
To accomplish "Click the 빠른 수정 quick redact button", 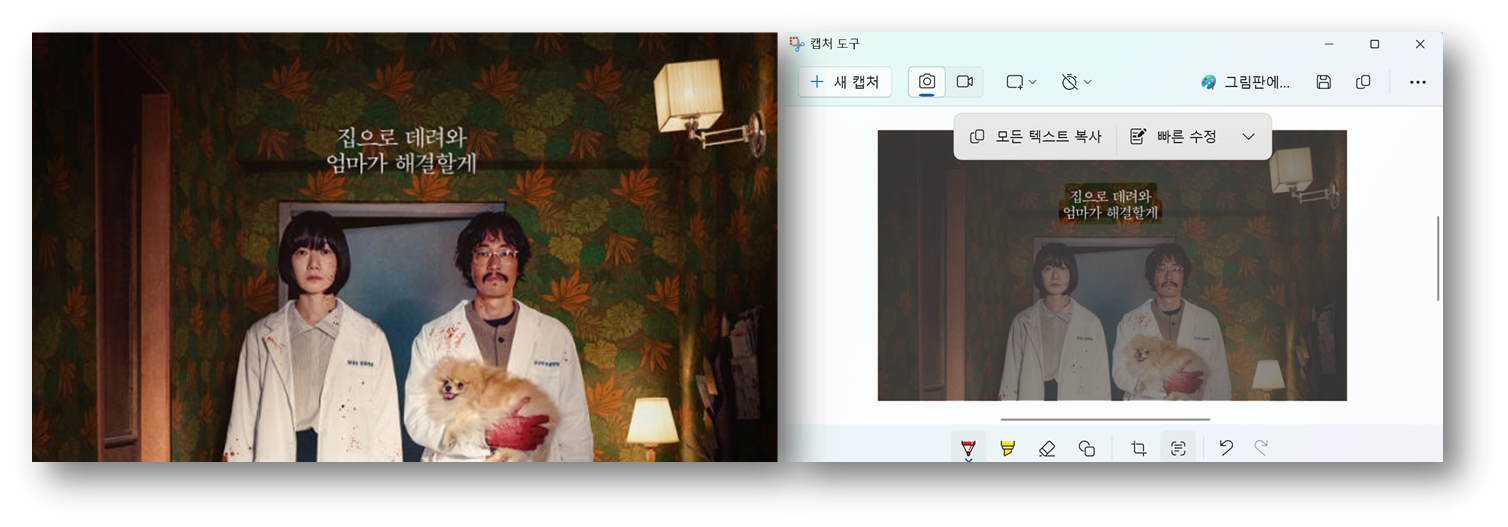I will point(1174,136).
